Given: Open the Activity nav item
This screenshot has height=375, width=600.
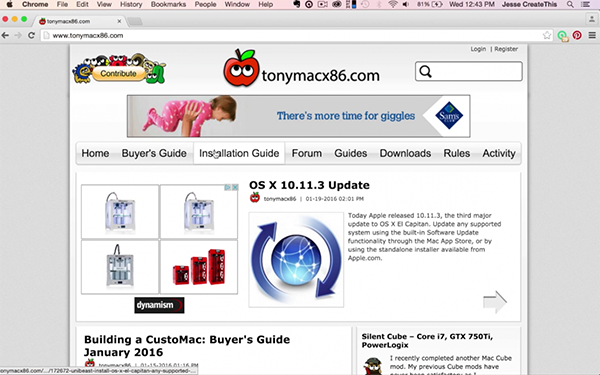Looking at the screenshot, I should pyautogui.click(x=499, y=153).
